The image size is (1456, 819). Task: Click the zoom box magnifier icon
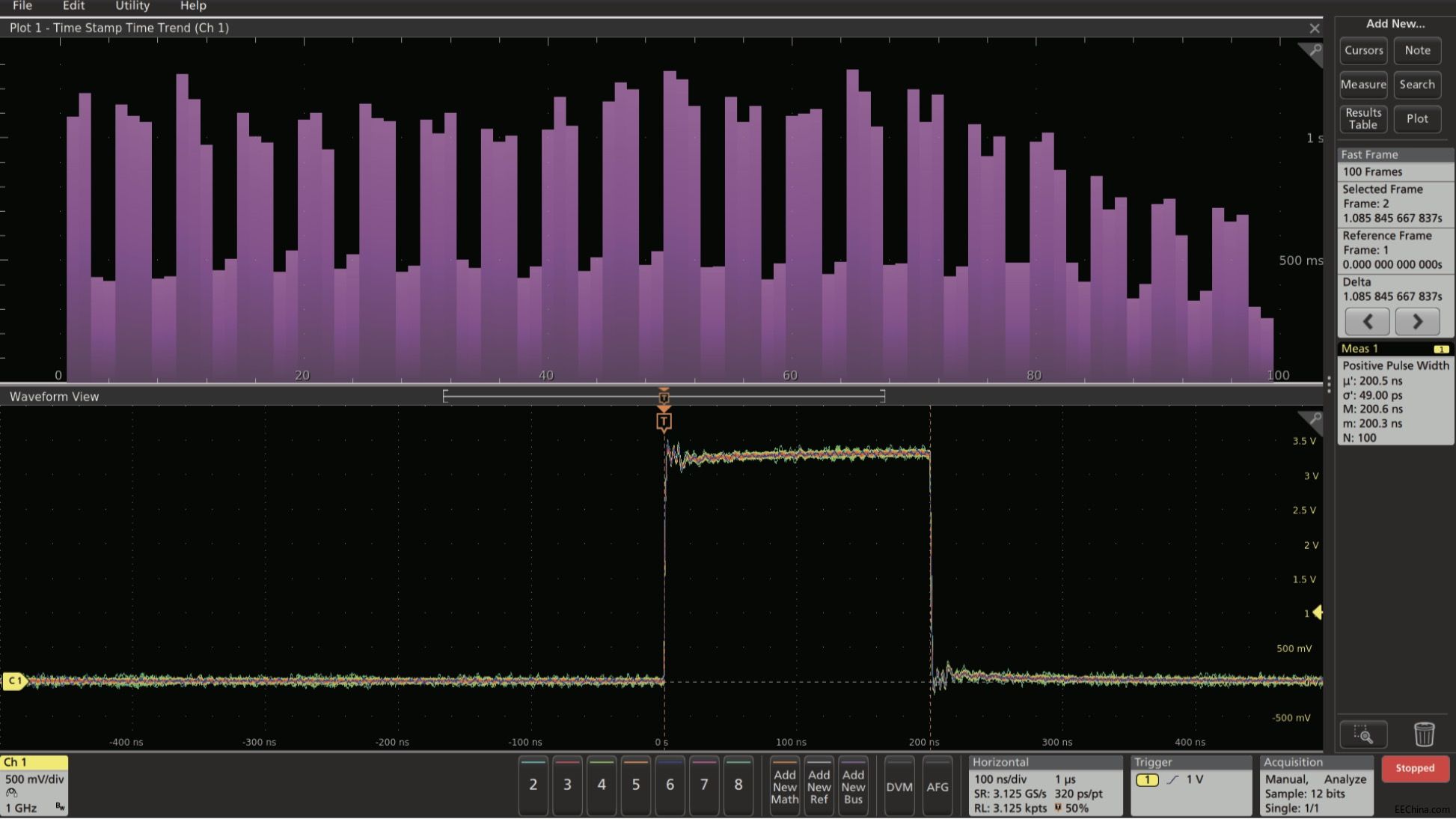click(x=1363, y=734)
